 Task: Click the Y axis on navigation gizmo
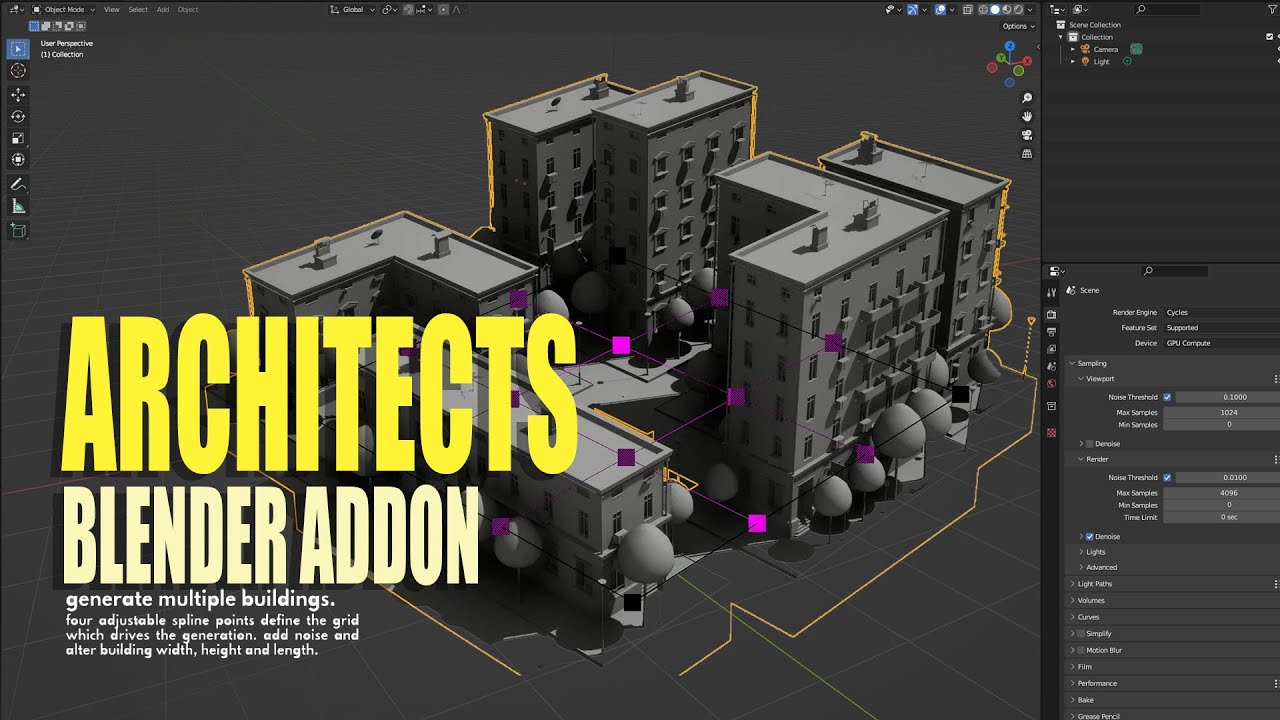point(1001,58)
